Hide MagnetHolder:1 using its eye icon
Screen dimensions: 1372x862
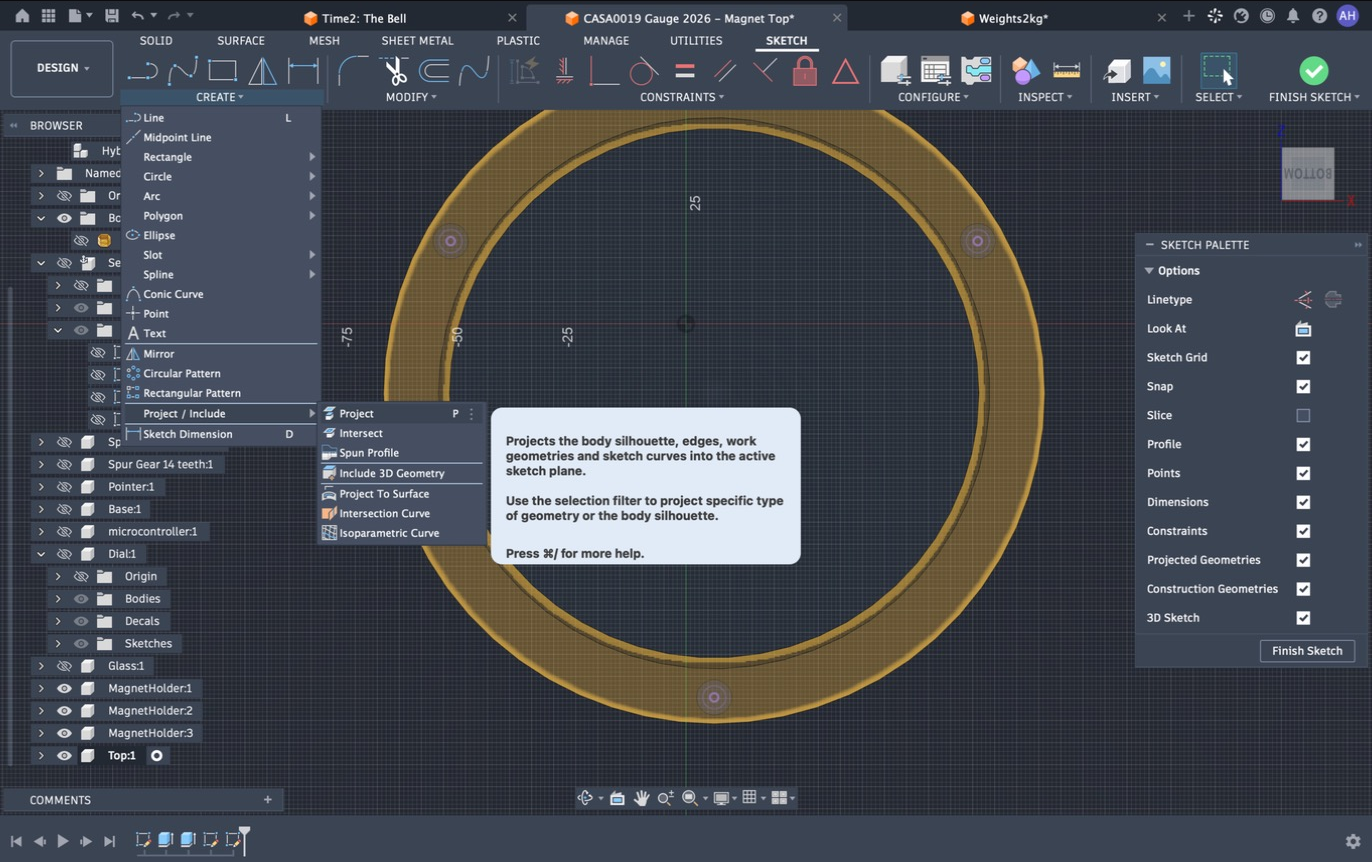[64, 688]
